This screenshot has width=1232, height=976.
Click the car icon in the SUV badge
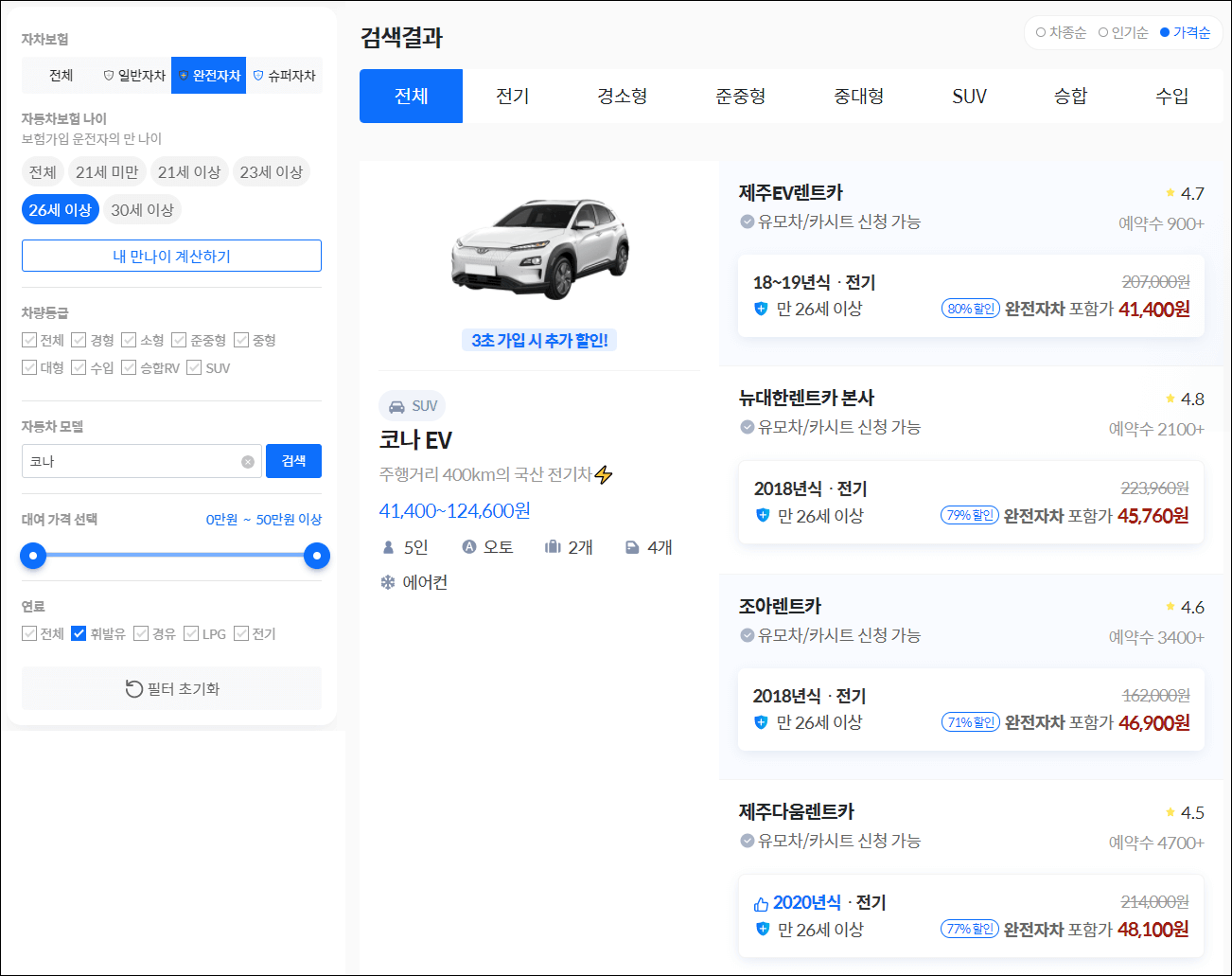396,406
